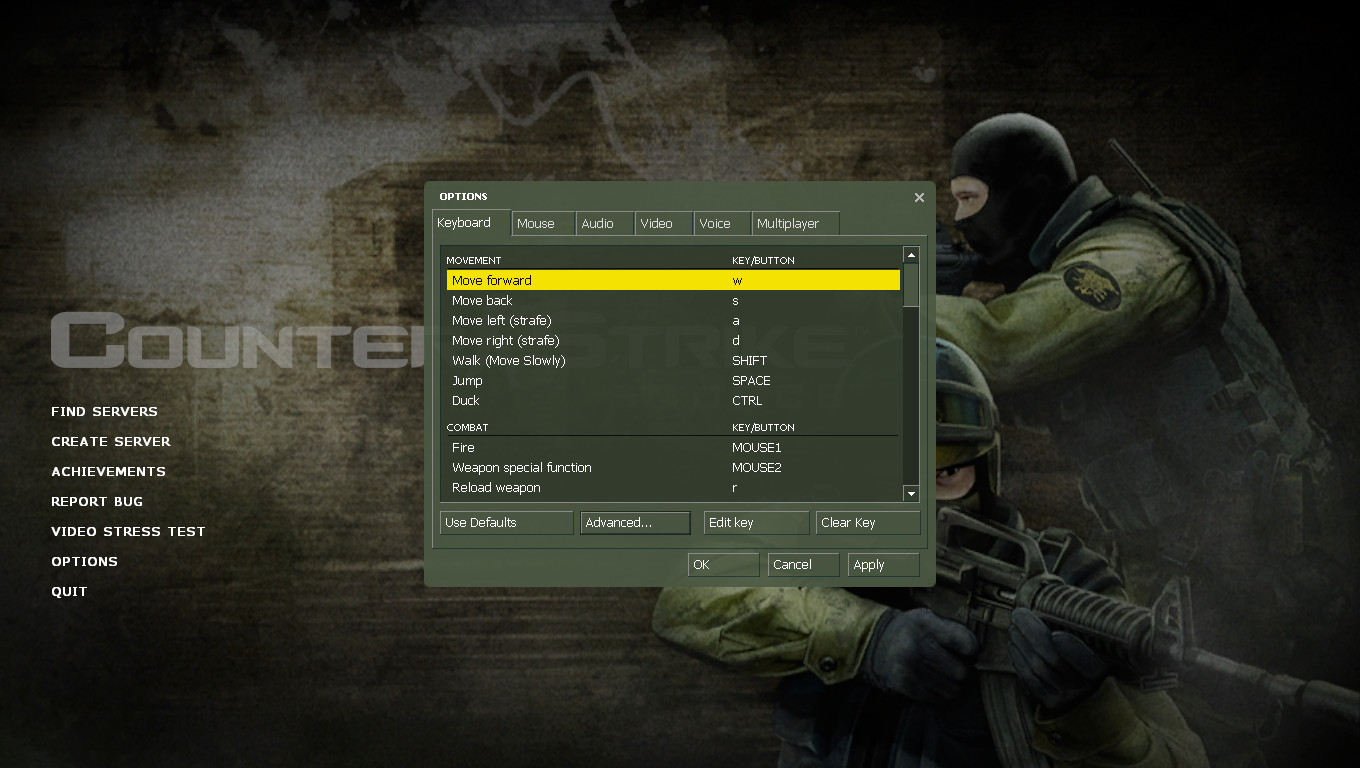Click the Edit key button
The width and height of the screenshot is (1360, 768).
pos(755,522)
